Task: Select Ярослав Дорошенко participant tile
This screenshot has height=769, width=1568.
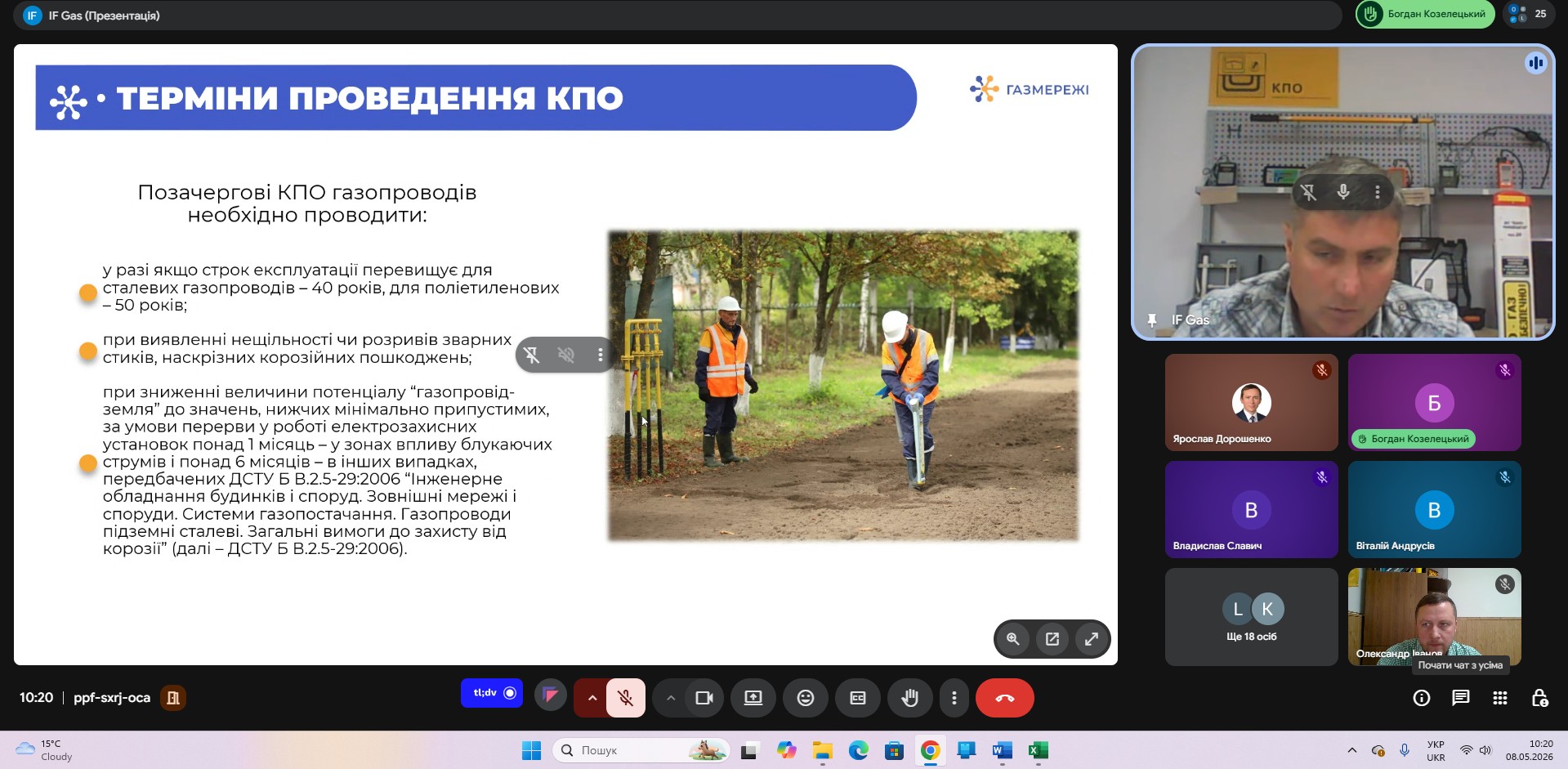Action: click(1252, 402)
